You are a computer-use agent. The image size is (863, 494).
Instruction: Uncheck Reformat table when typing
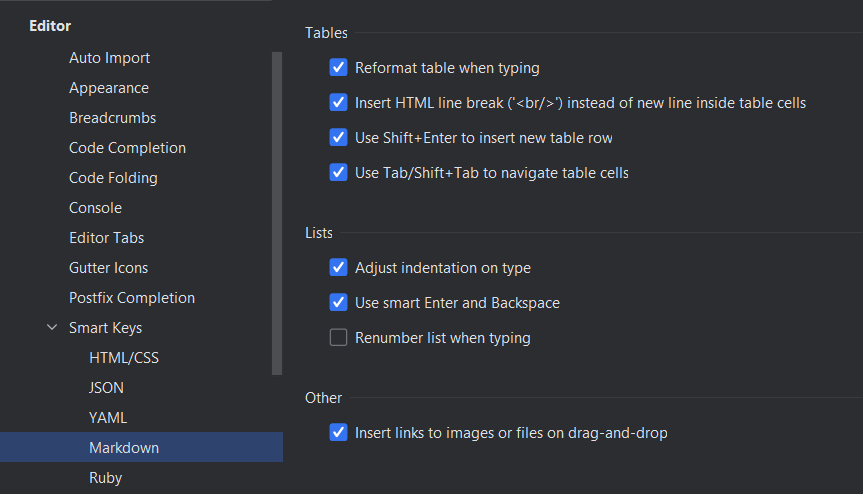338,68
